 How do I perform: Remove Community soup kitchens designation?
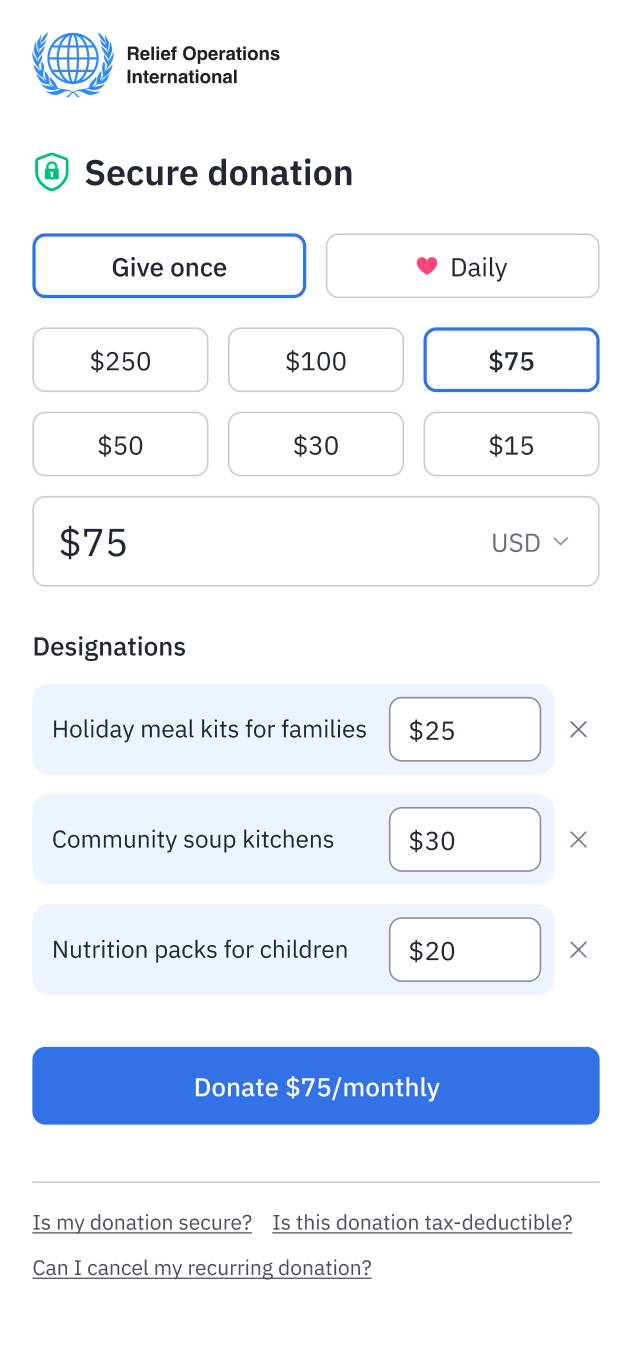tap(578, 840)
